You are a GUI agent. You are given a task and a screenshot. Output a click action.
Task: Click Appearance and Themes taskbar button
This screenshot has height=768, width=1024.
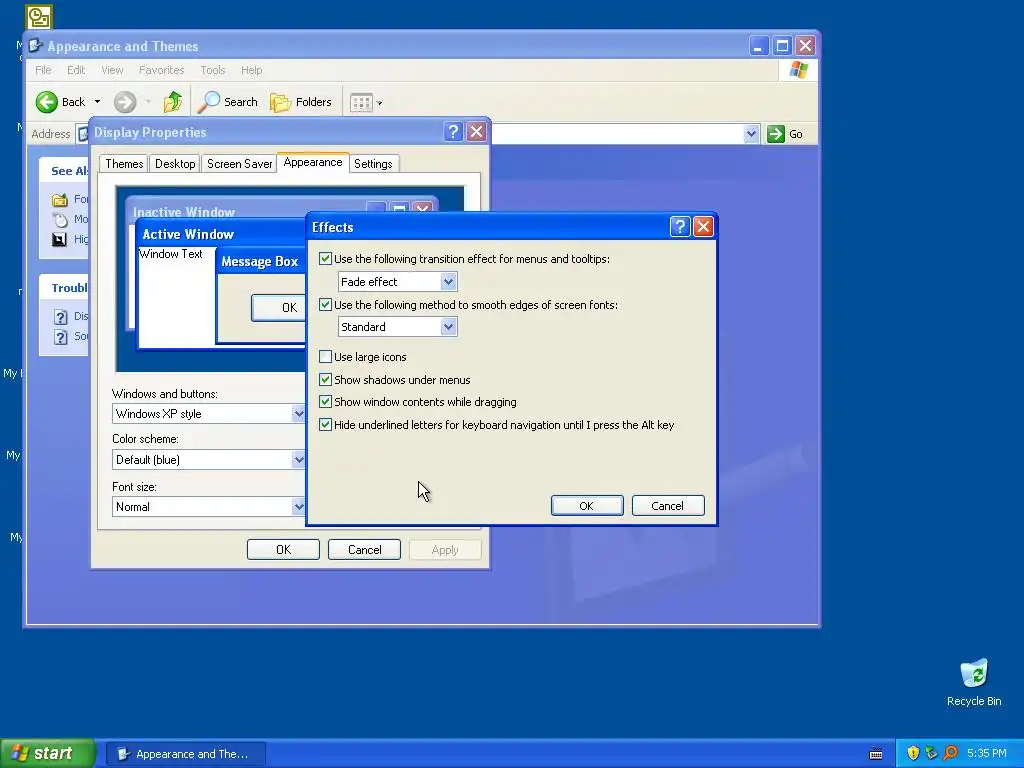coord(185,754)
